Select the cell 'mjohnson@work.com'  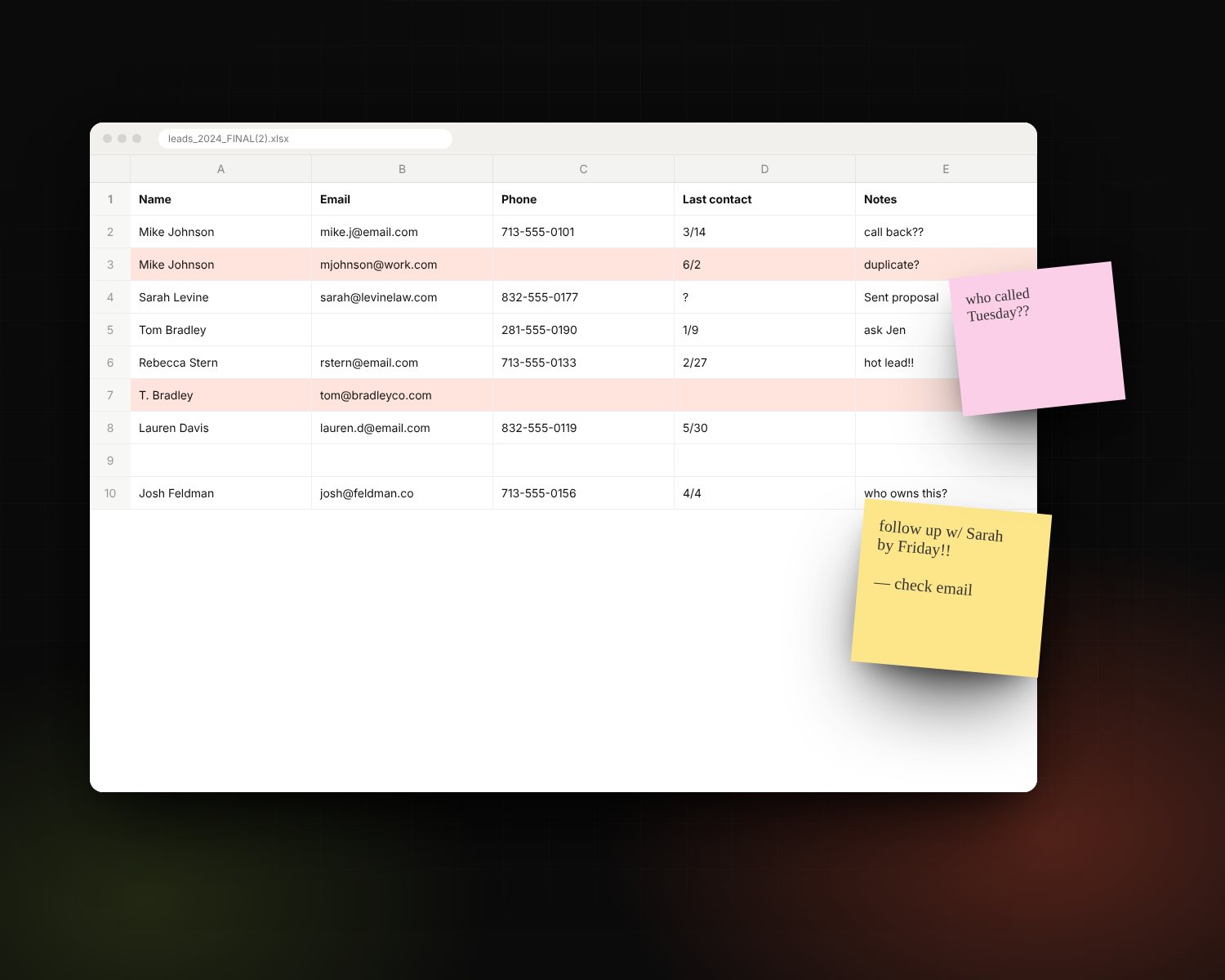coord(402,265)
